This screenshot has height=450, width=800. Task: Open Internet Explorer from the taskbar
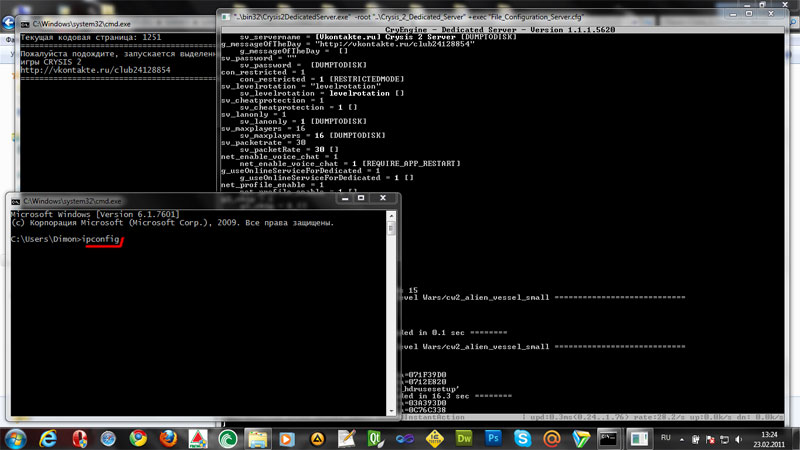click(x=49, y=437)
